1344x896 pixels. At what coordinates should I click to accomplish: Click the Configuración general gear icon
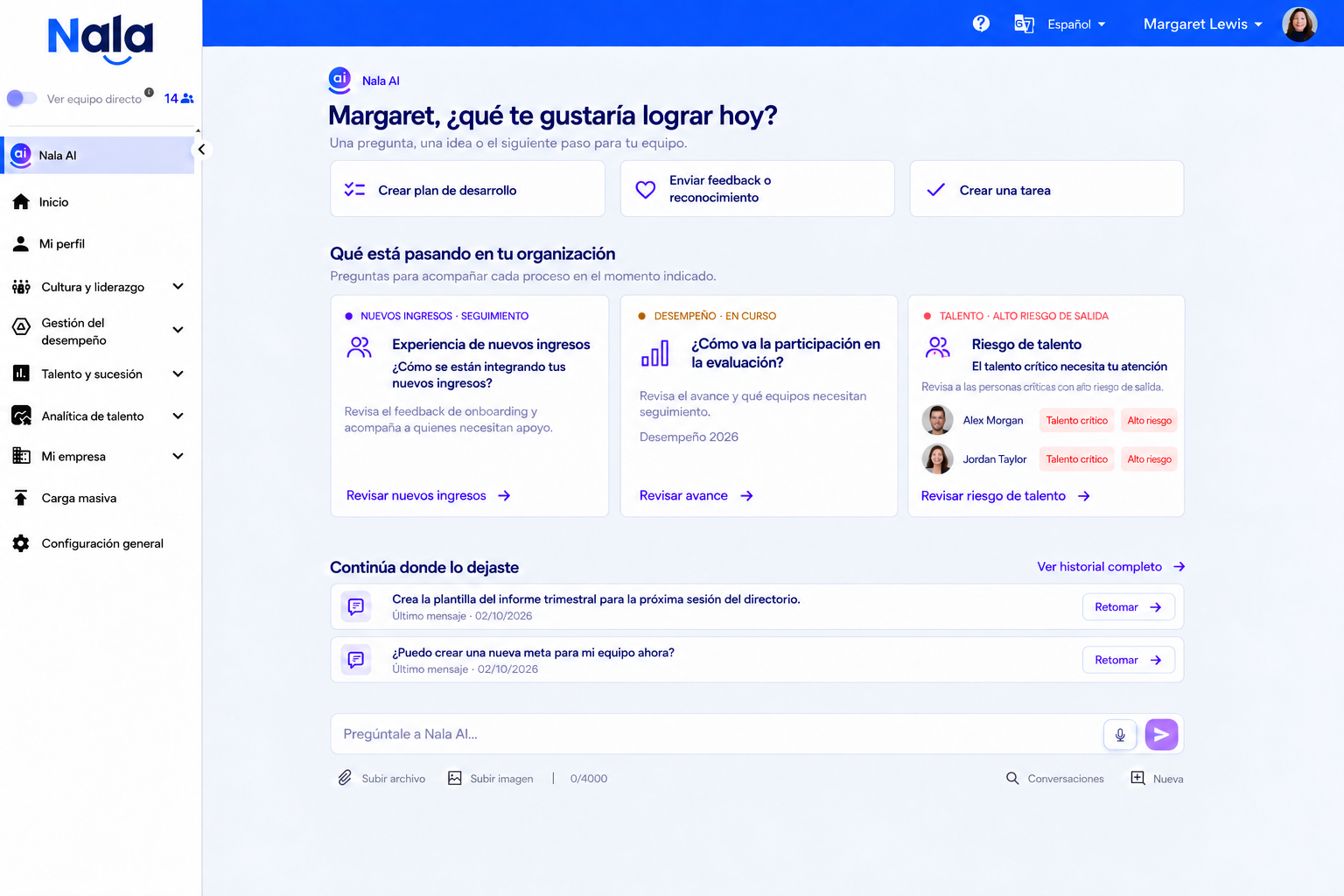21,543
